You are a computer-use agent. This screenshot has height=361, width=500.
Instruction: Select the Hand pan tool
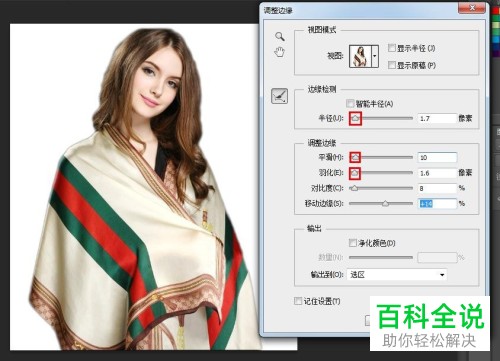279,52
